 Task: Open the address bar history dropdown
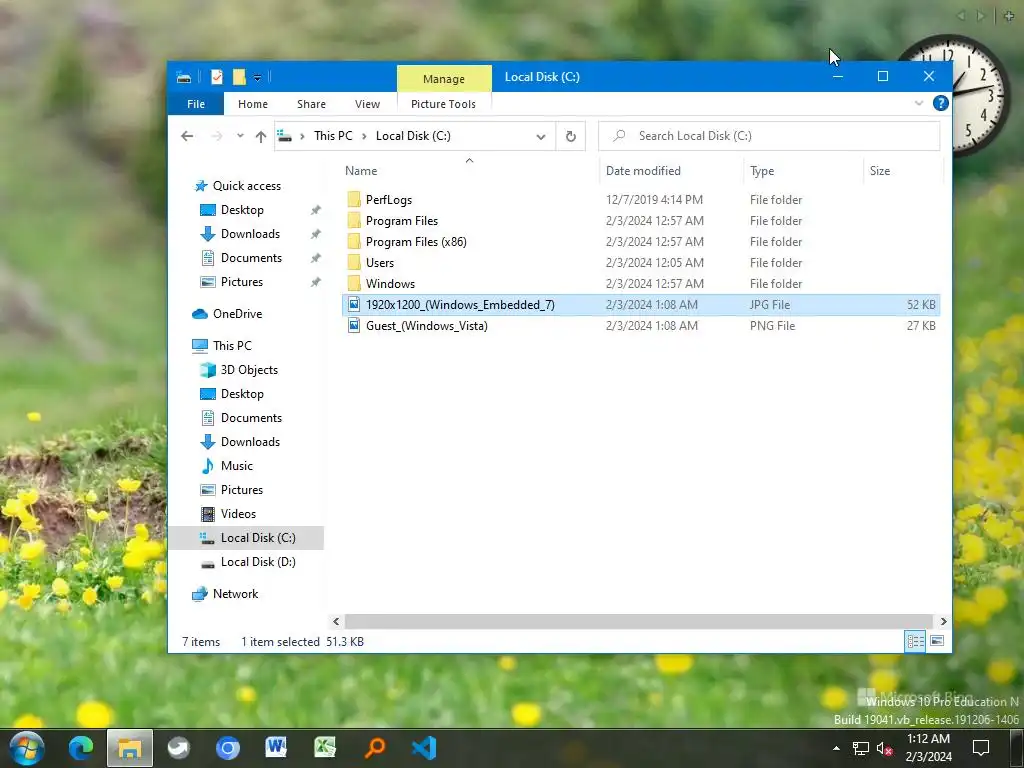click(541, 136)
